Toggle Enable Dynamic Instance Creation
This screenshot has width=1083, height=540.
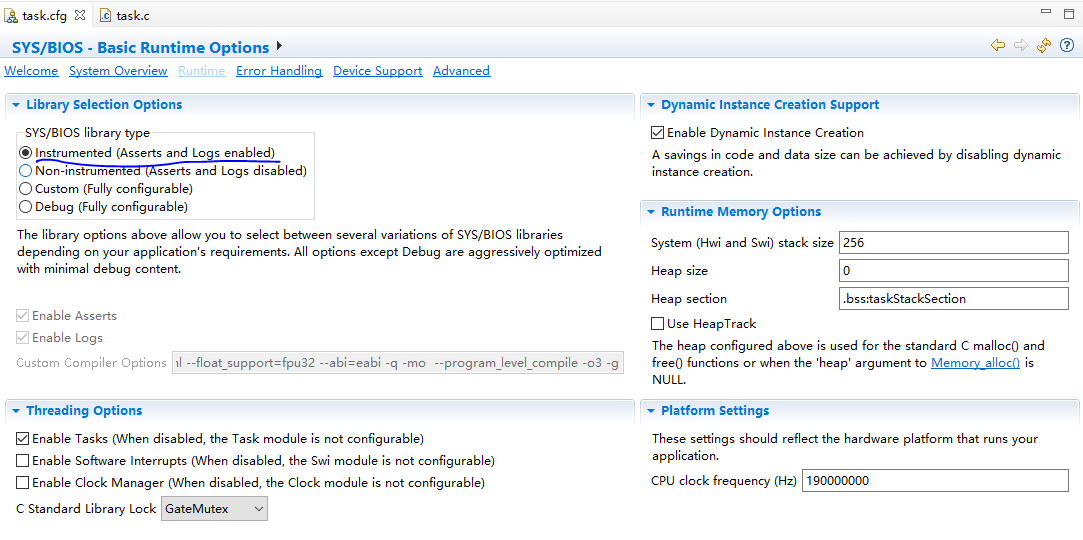(x=658, y=133)
